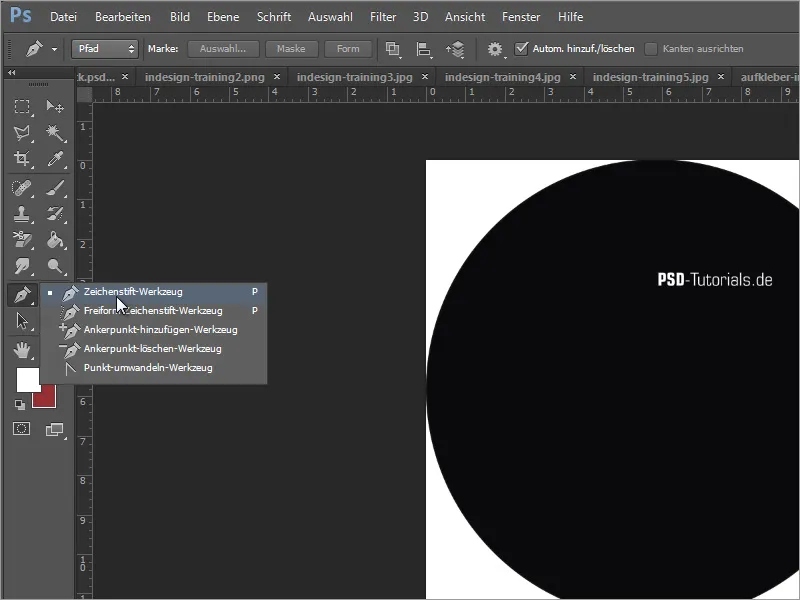Click the Auswahl... button
This screenshot has height=600, width=800.
click(223, 49)
